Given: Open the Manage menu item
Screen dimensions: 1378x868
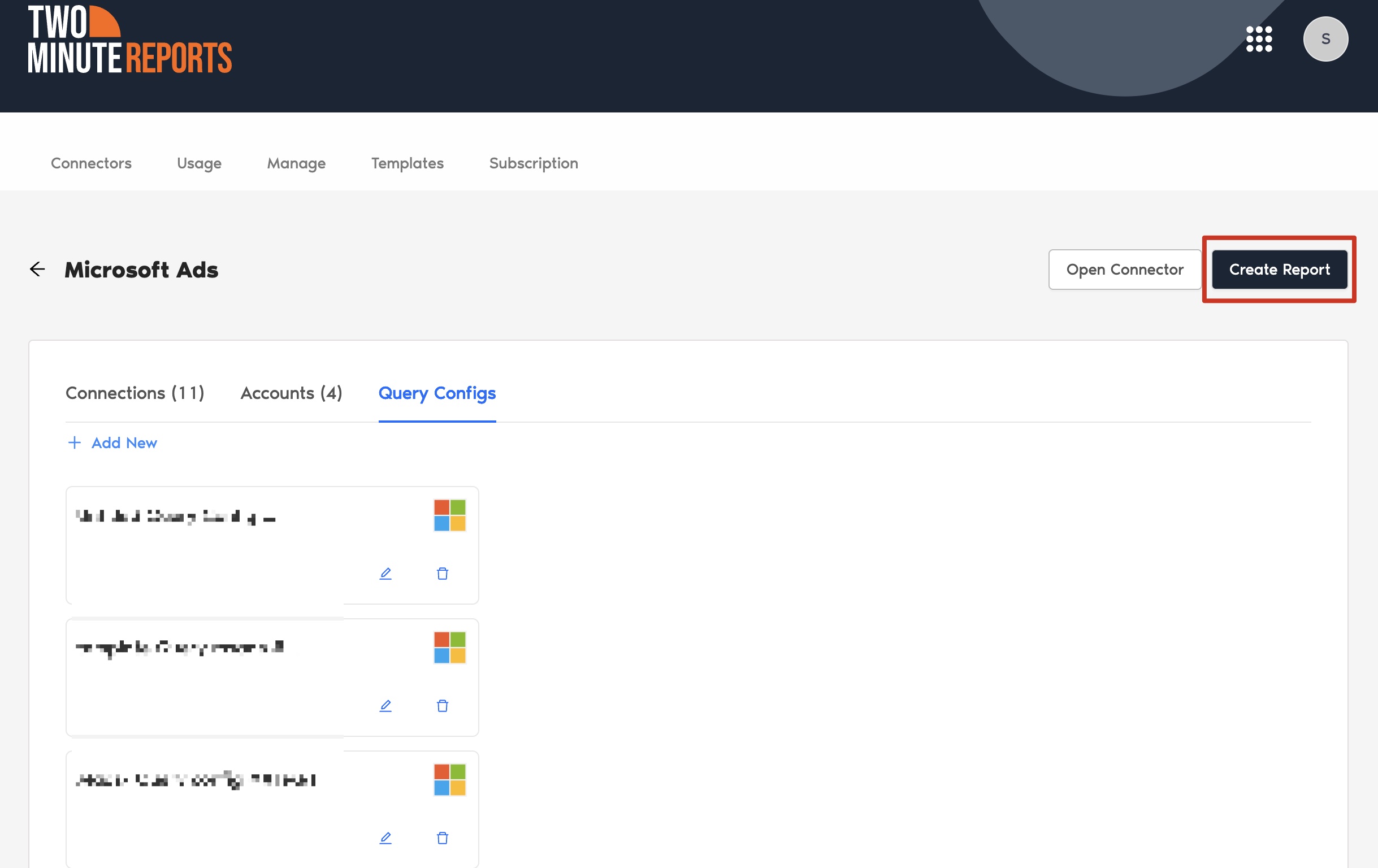Looking at the screenshot, I should click(x=296, y=163).
